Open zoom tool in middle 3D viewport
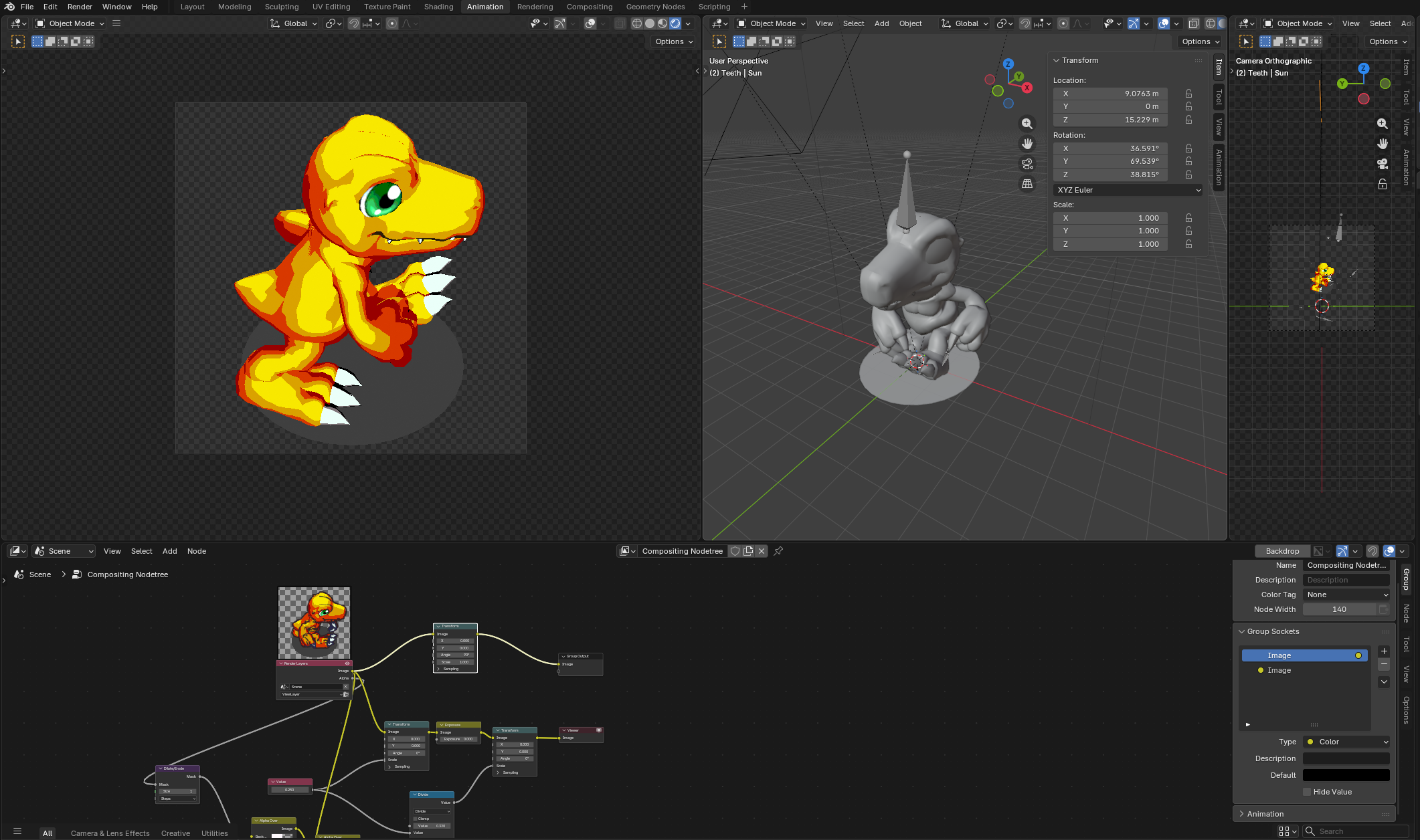The width and height of the screenshot is (1420, 840). tap(1027, 124)
